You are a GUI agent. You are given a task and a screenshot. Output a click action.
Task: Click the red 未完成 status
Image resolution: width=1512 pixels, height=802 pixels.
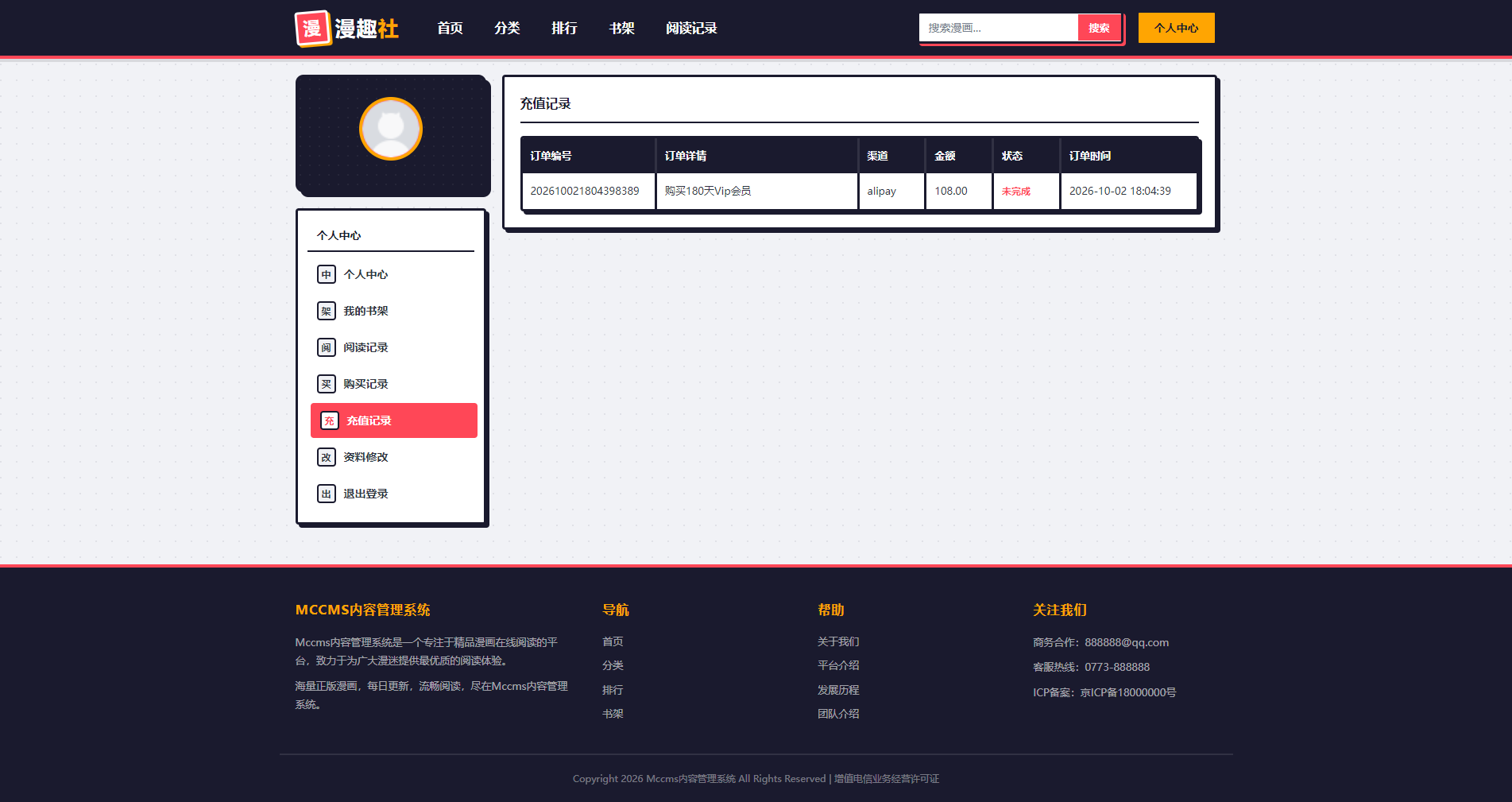pyautogui.click(x=1015, y=192)
